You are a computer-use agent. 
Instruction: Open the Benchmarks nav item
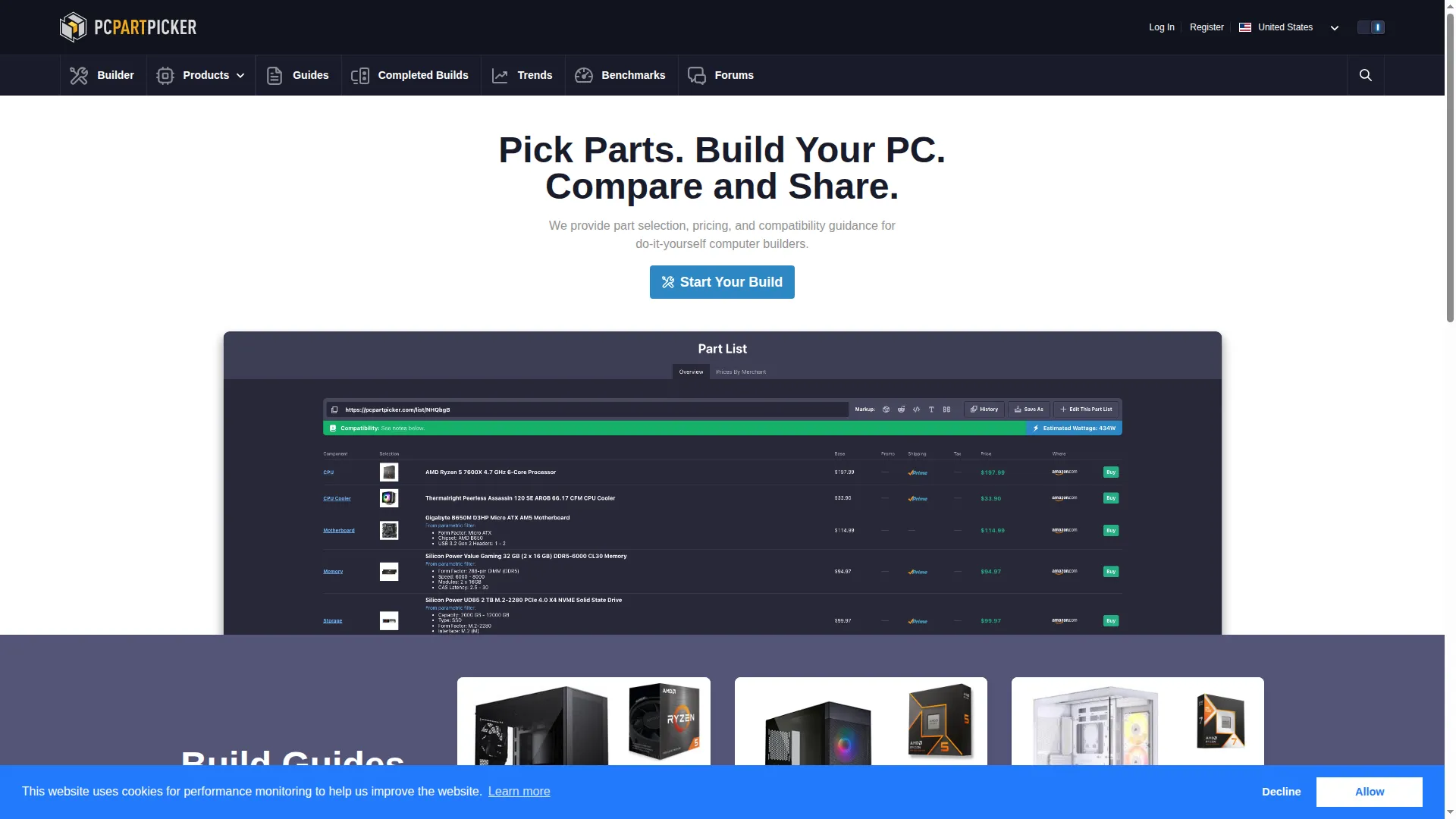(621, 75)
